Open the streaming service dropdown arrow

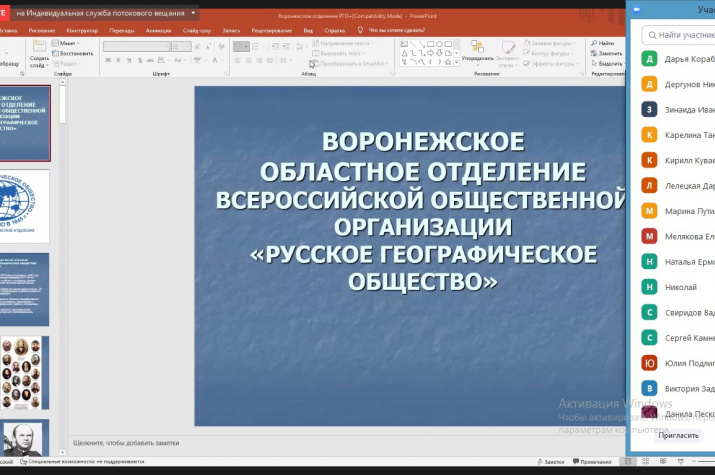coord(193,13)
